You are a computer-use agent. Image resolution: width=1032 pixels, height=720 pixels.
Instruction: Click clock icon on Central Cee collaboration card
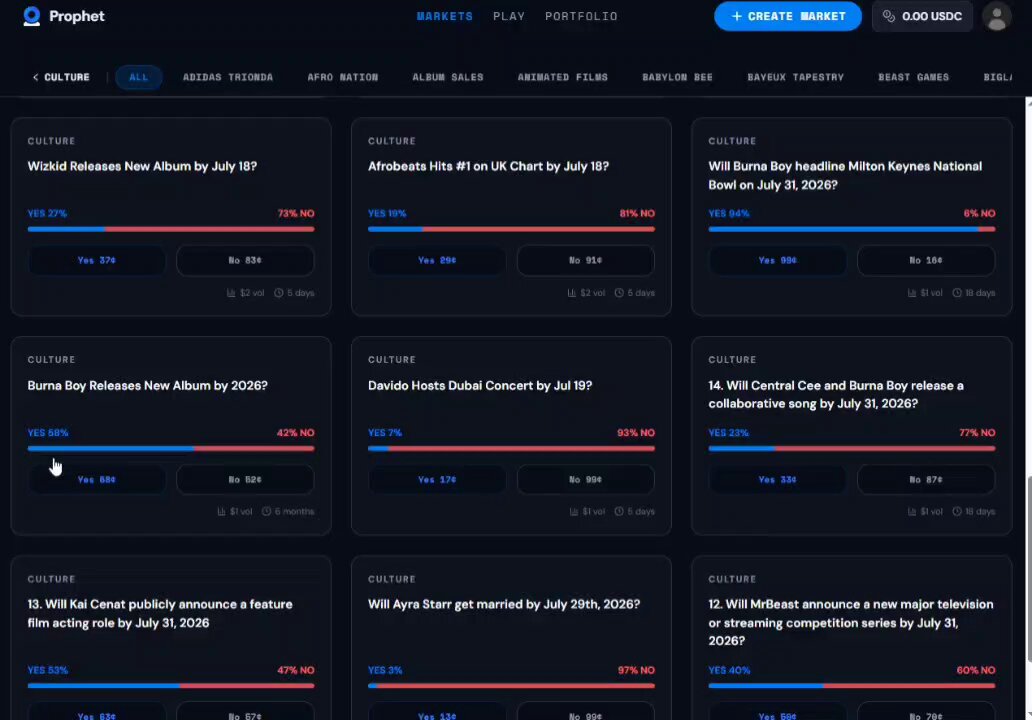(957, 511)
